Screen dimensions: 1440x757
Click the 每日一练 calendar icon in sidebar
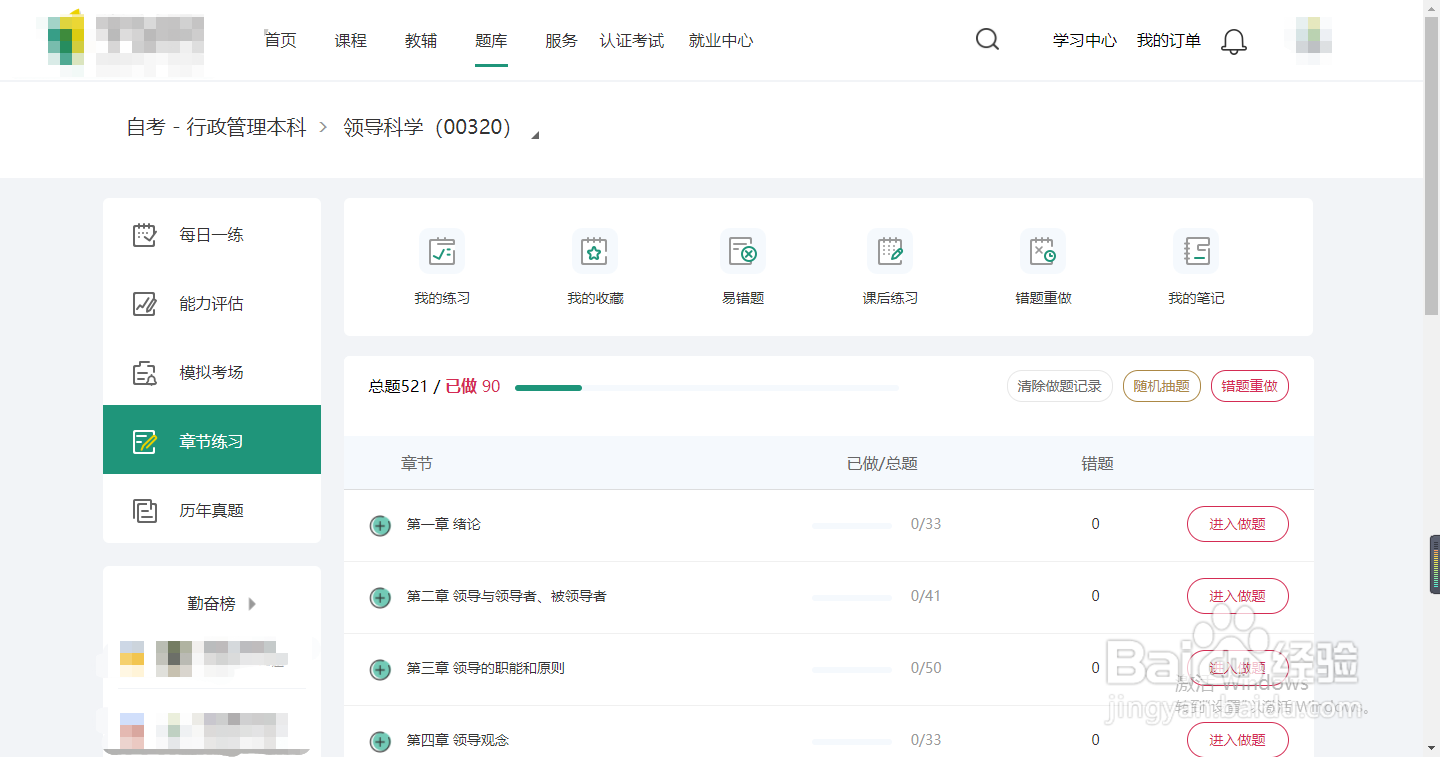pos(145,235)
